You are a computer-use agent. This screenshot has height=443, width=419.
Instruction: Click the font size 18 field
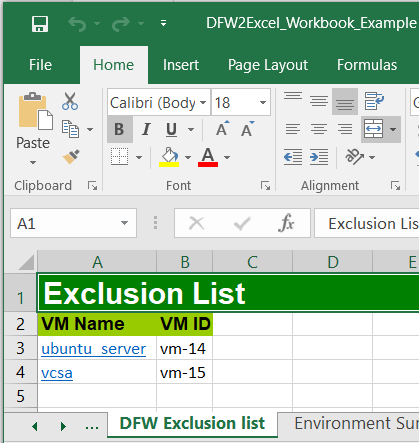click(234, 102)
